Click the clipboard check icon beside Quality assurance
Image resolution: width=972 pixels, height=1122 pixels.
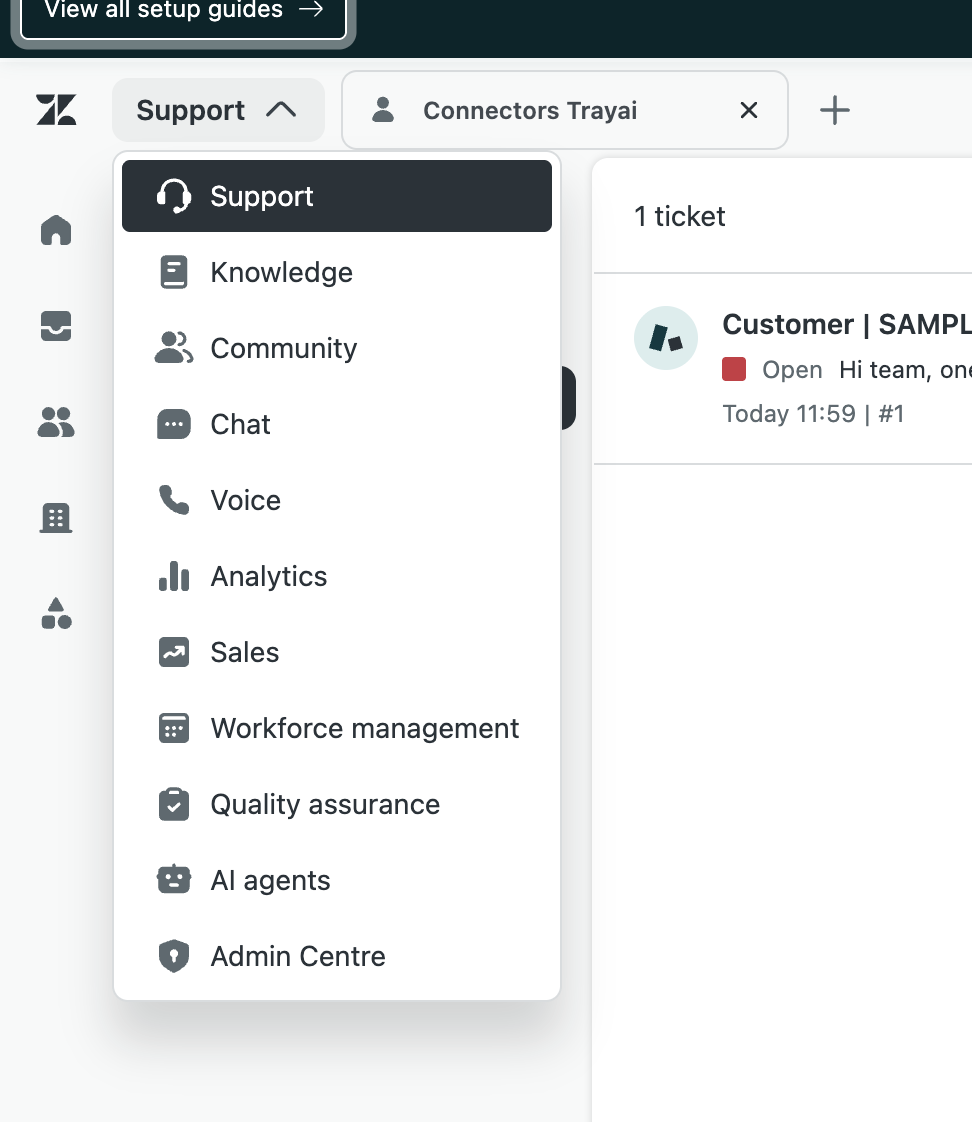(x=174, y=804)
